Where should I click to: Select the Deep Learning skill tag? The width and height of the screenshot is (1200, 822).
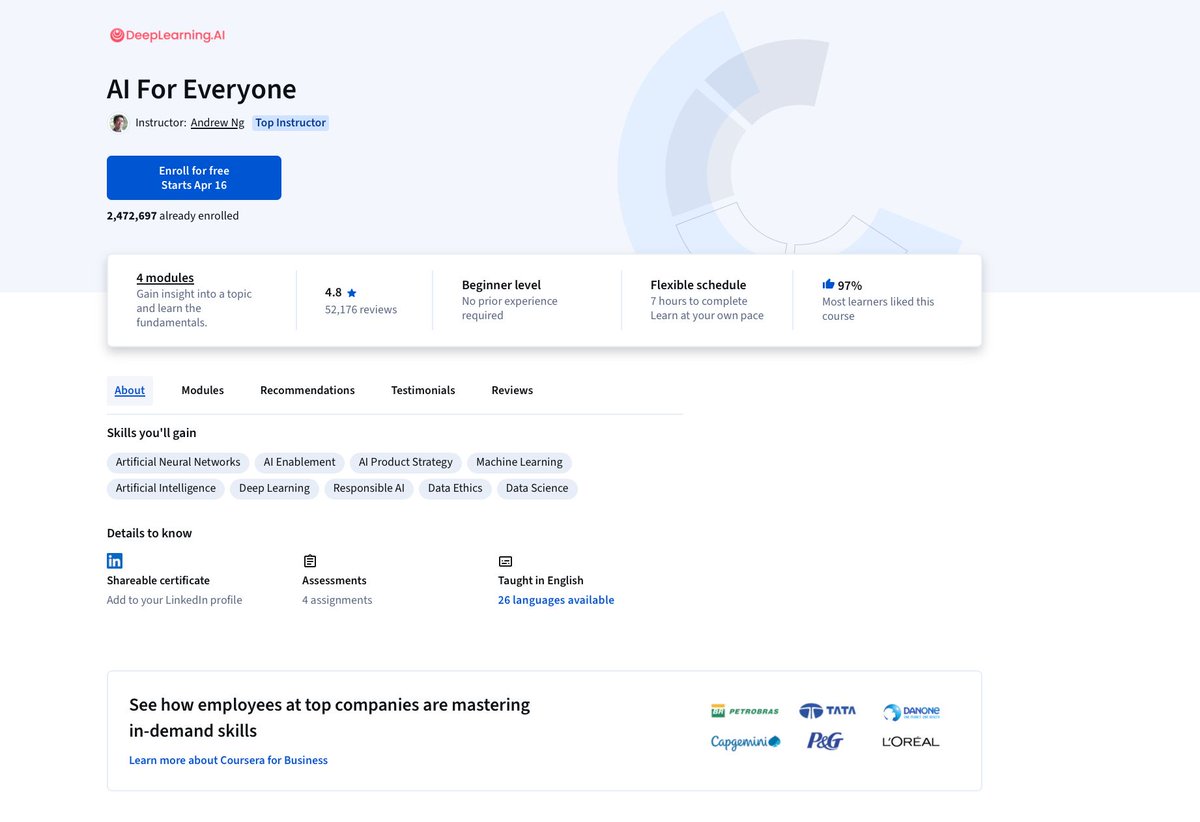tap(274, 488)
